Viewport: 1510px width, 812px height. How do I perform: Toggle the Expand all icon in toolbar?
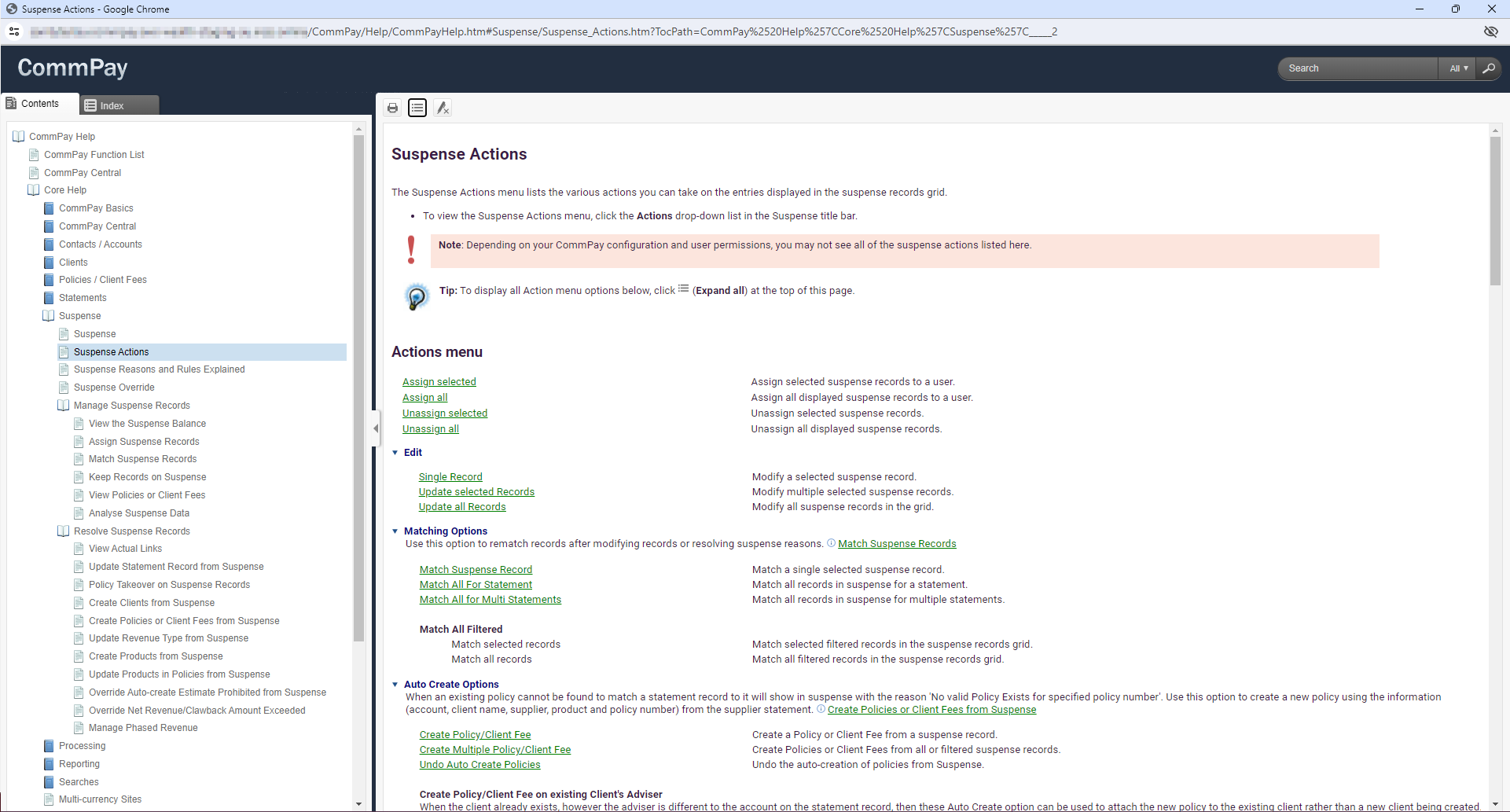pos(417,108)
